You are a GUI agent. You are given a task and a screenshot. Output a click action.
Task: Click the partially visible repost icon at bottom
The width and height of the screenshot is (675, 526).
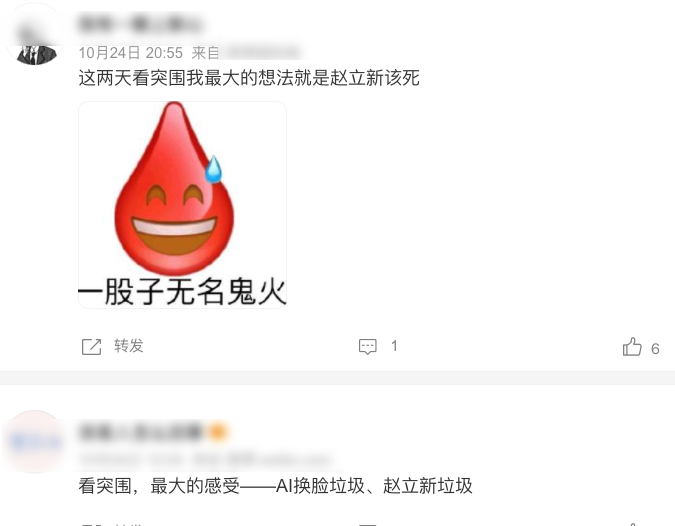(x=91, y=525)
